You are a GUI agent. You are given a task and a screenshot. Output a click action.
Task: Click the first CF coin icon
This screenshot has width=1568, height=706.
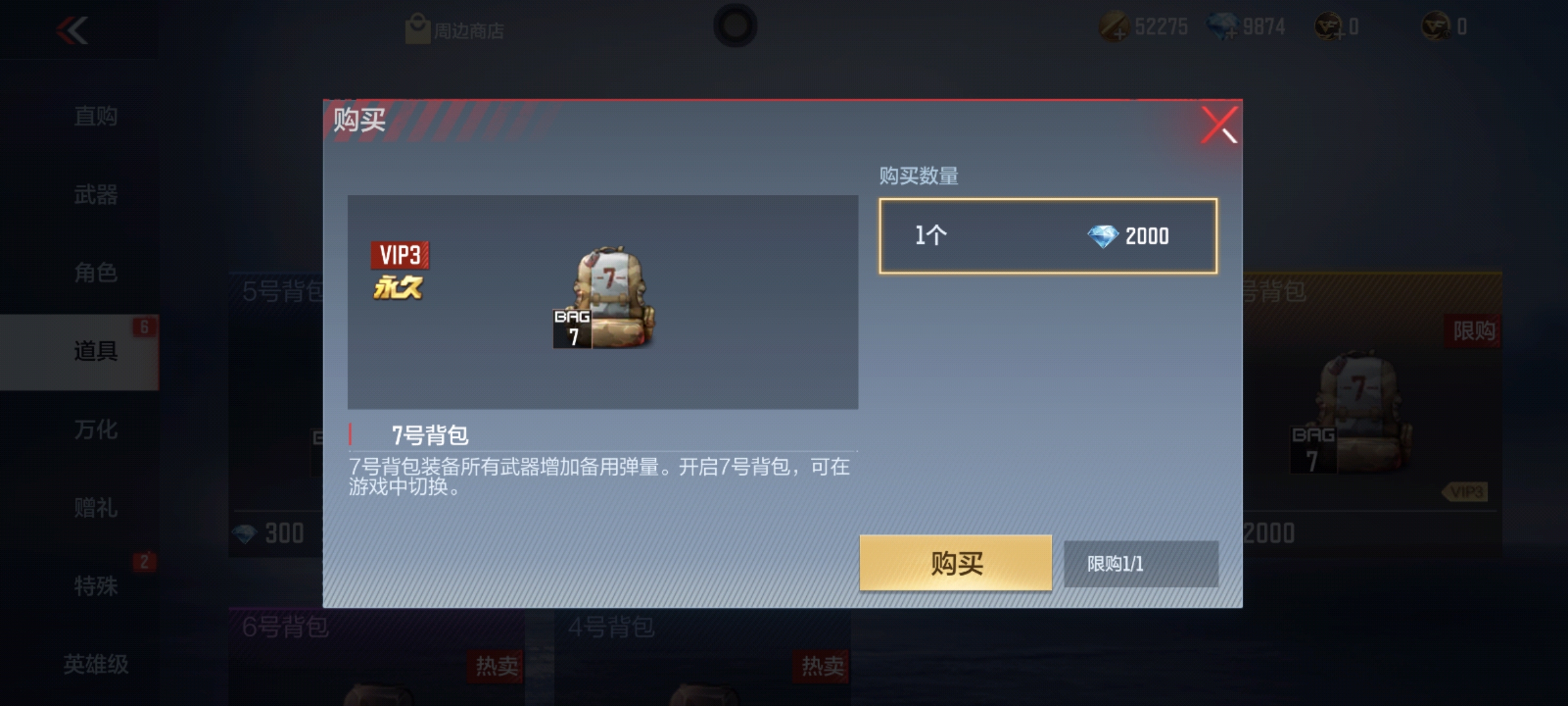1328,27
